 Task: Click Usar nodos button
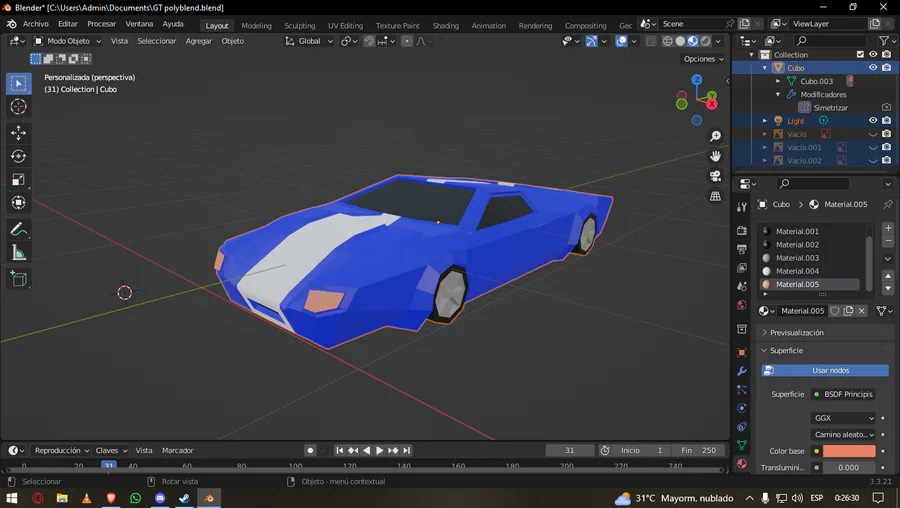point(825,371)
